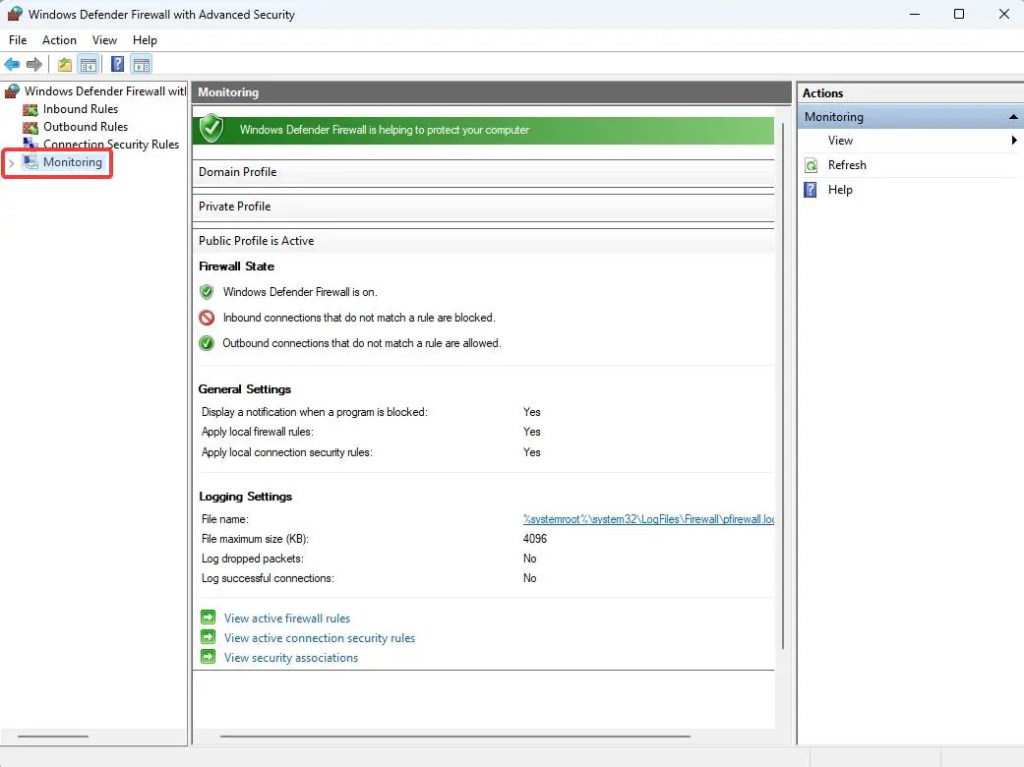Click green arrow icon beside View security associations
This screenshot has width=1024, height=767.
[208, 657]
